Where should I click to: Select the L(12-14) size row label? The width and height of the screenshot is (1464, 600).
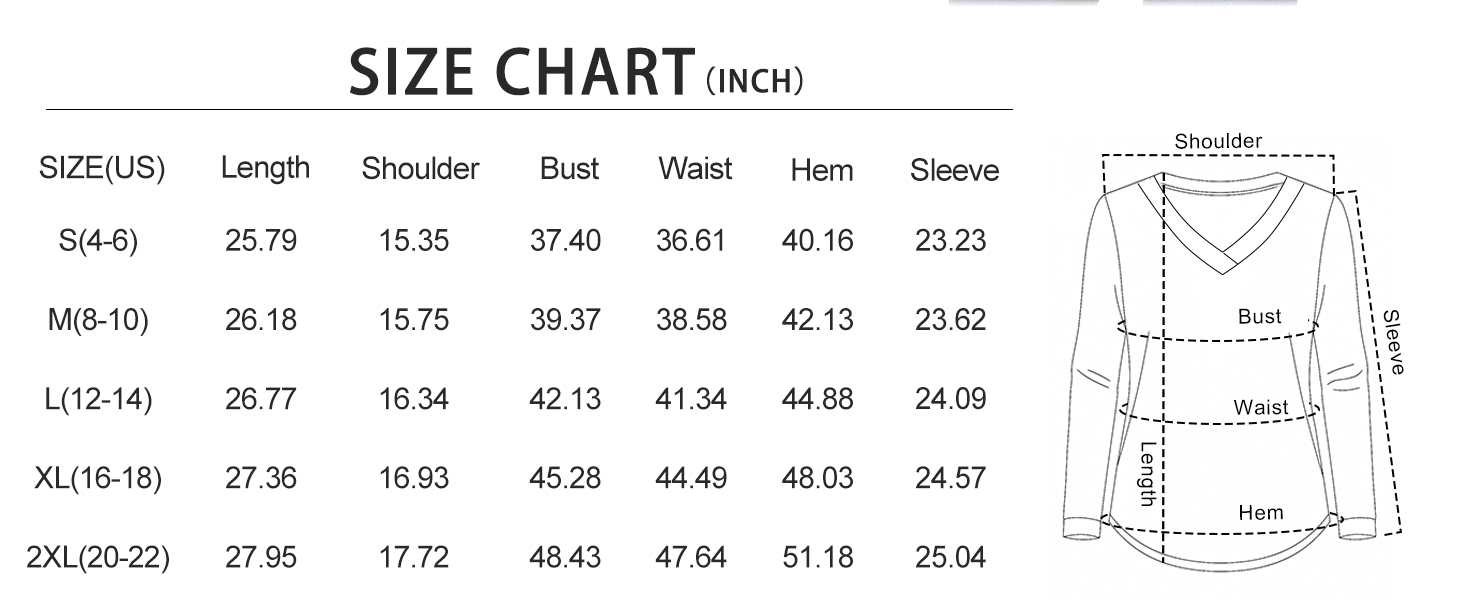[x=98, y=399]
